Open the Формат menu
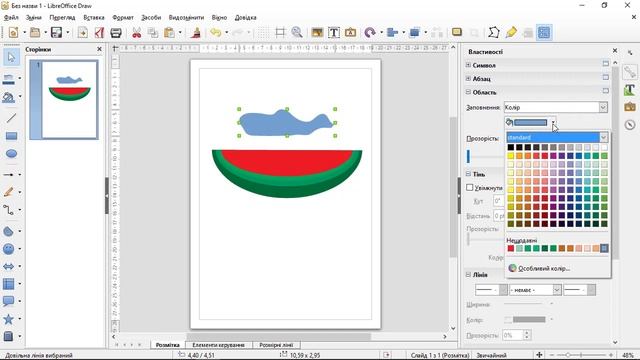This screenshot has width=640, height=360. click(123, 18)
